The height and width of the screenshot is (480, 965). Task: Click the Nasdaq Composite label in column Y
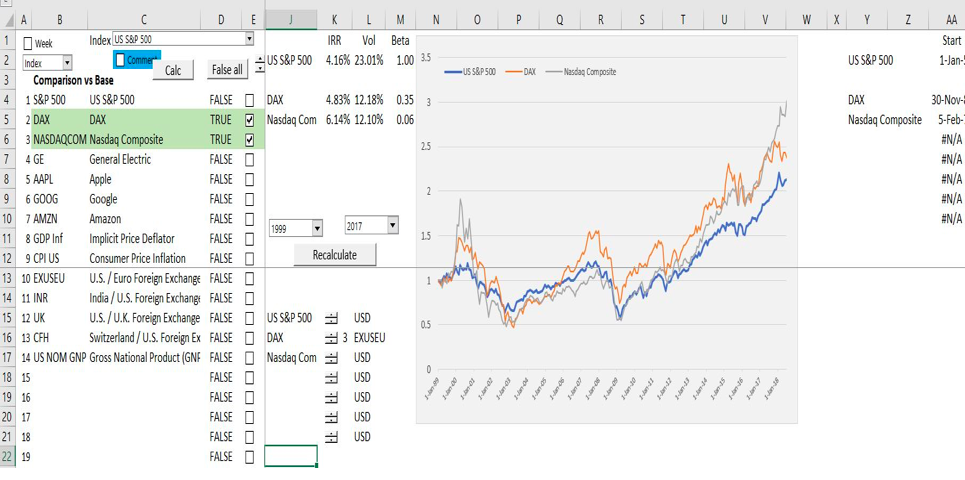[885, 120]
